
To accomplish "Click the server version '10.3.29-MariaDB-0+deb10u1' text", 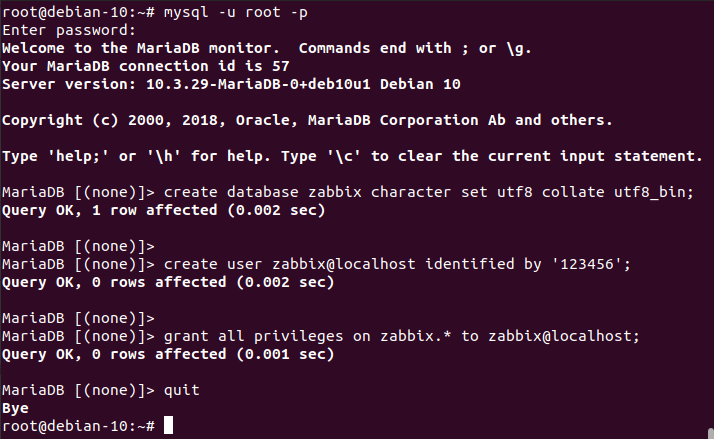I will click(x=258, y=84).
